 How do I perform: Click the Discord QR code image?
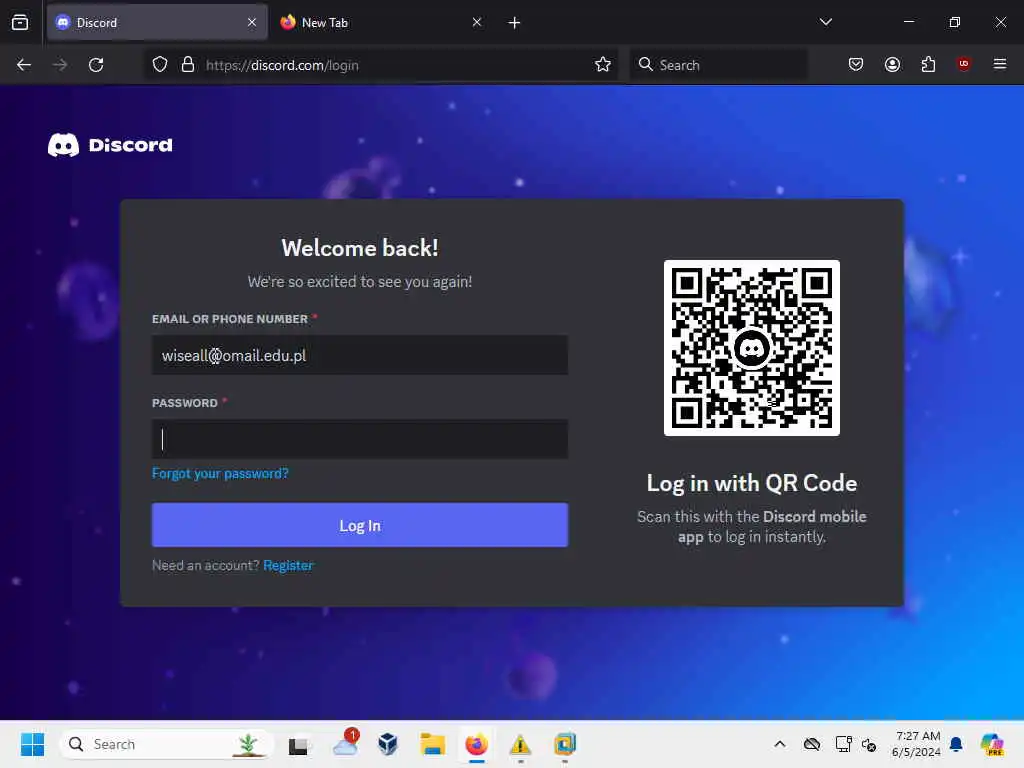752,348
